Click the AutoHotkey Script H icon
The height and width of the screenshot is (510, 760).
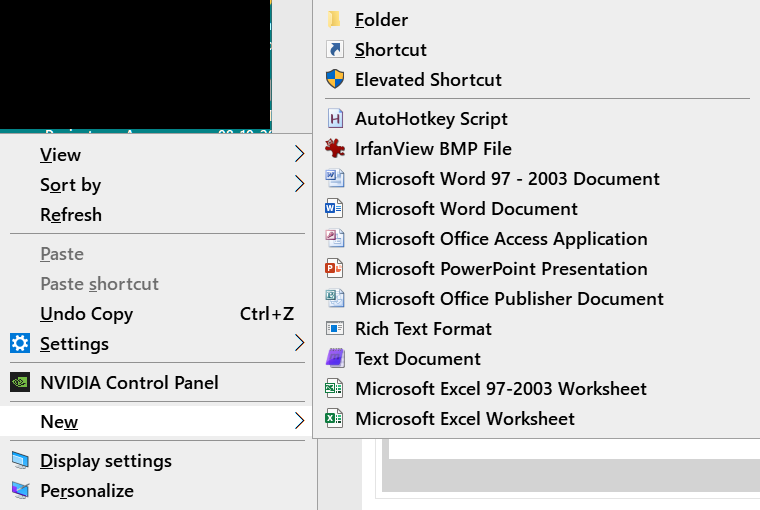coord(334,119)
